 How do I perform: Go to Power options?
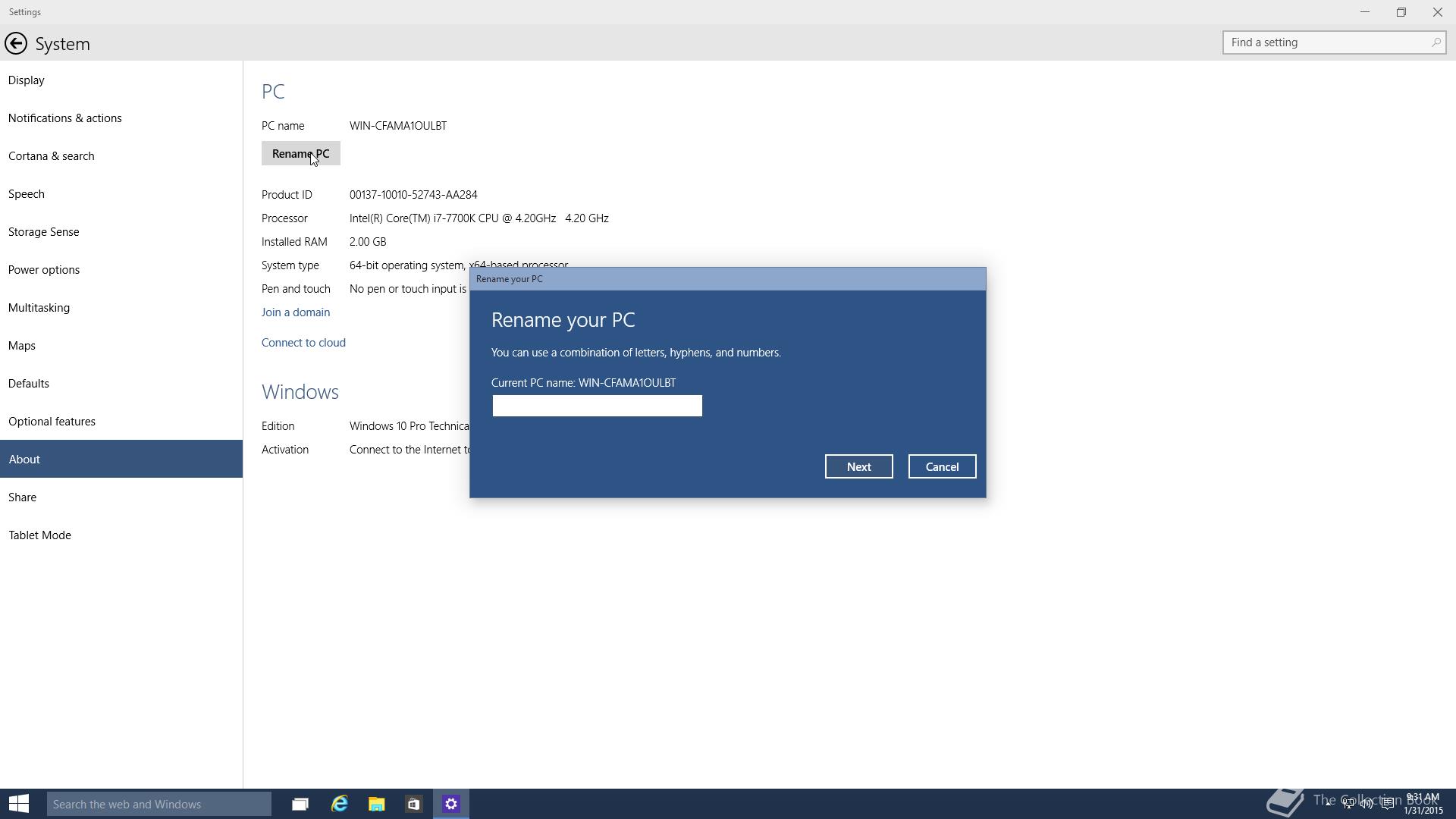point(121,269)
